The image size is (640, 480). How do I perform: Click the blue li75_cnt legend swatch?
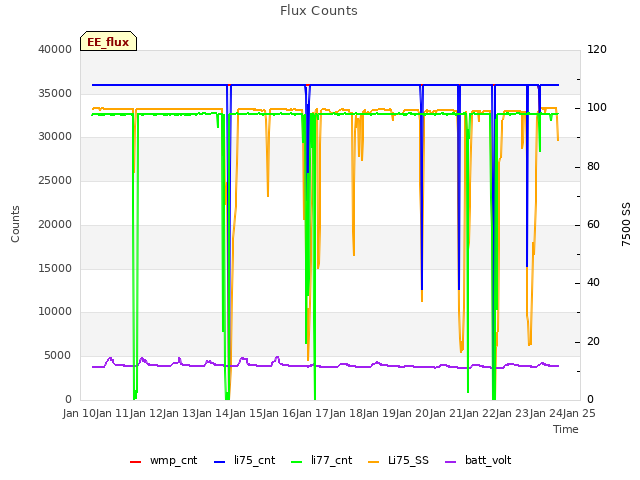(220, 462)
